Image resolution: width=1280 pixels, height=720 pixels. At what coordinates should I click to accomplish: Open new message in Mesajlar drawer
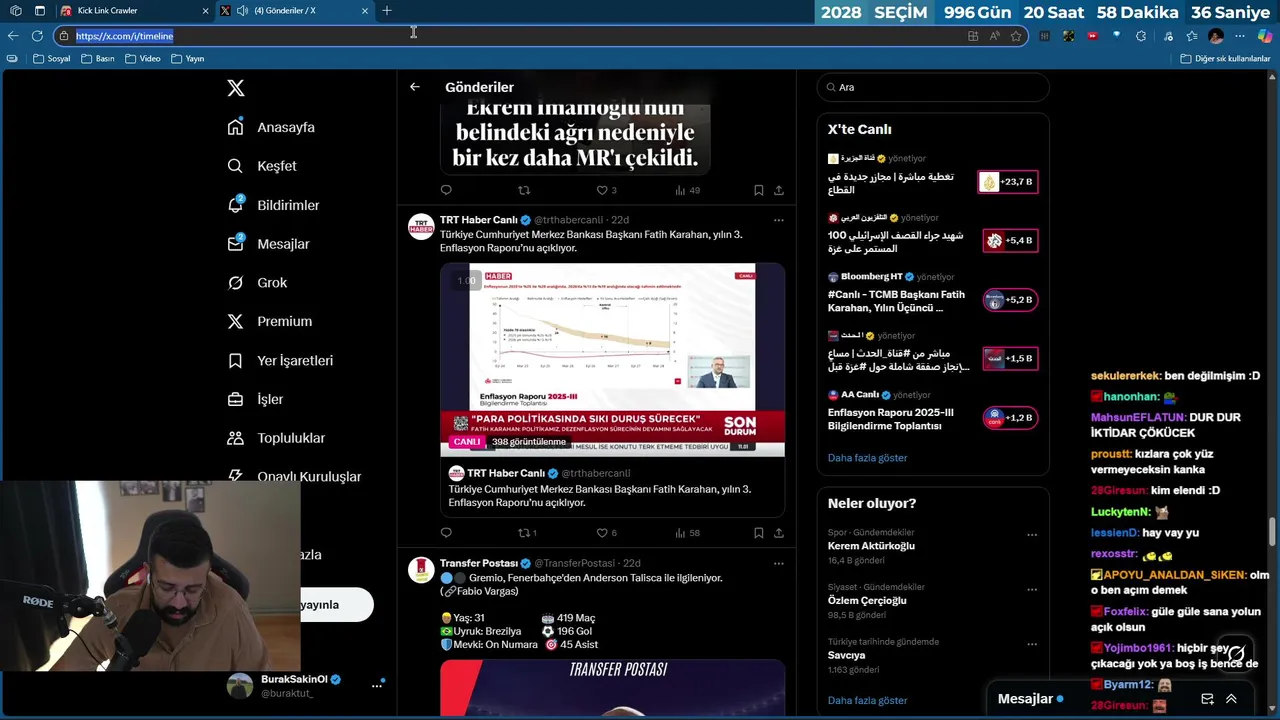(x=1207, y=699)
